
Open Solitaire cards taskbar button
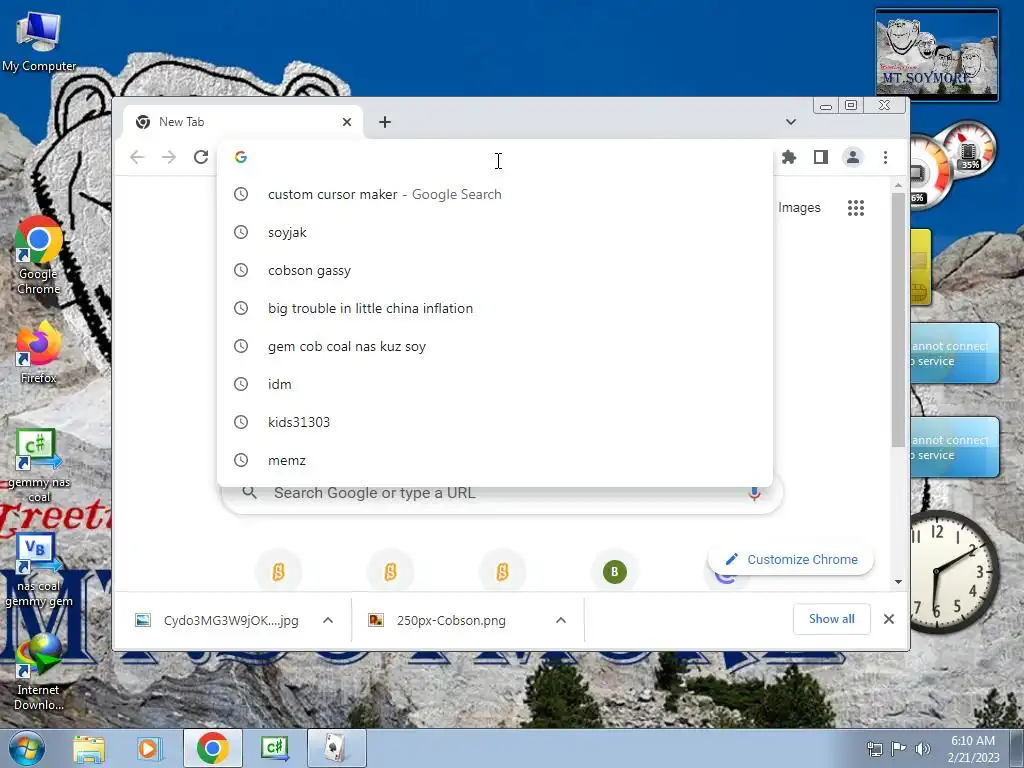(x=337, y=748)
